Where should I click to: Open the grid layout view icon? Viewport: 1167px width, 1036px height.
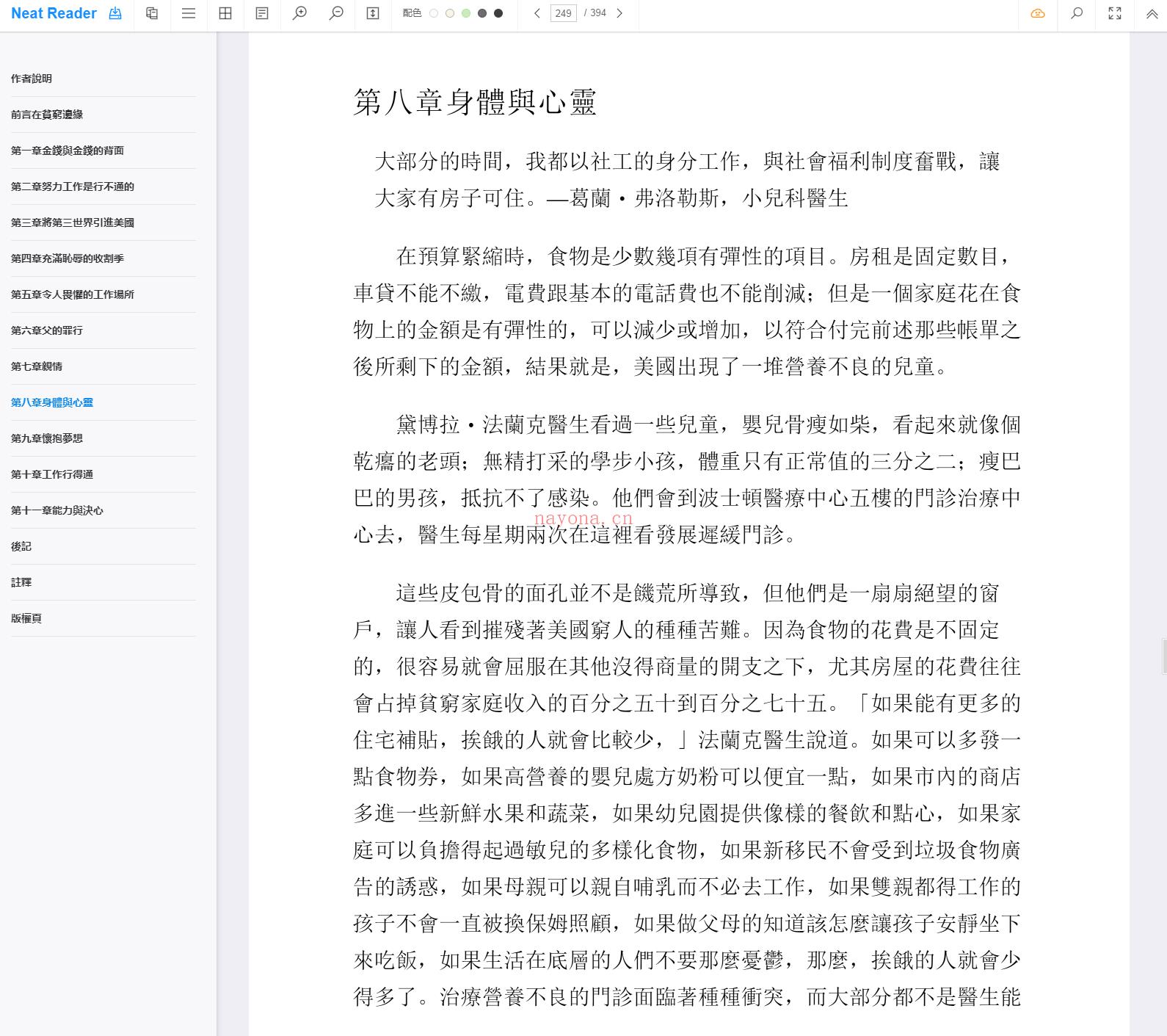point(225,13)
